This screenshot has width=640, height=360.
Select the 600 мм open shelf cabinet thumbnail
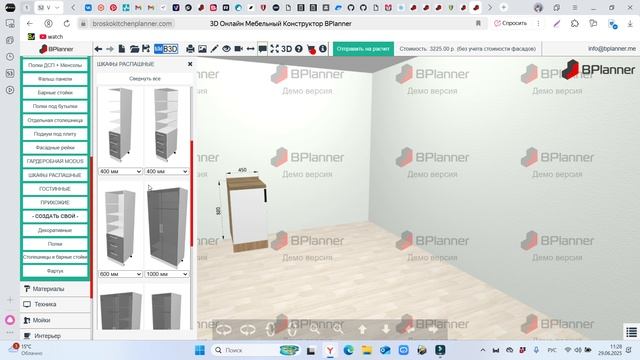[x=120, y=228]
